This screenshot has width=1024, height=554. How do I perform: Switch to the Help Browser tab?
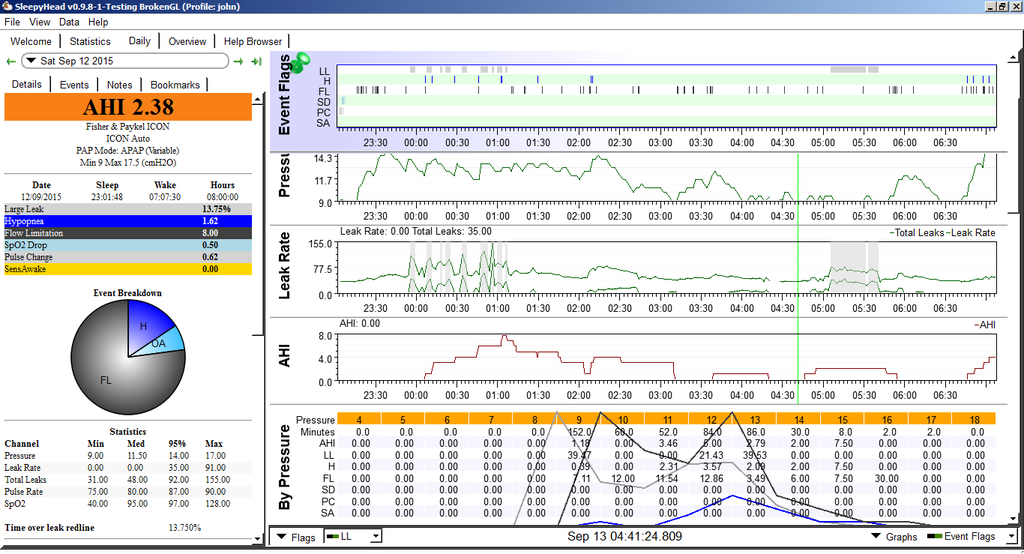coord(253,41)
